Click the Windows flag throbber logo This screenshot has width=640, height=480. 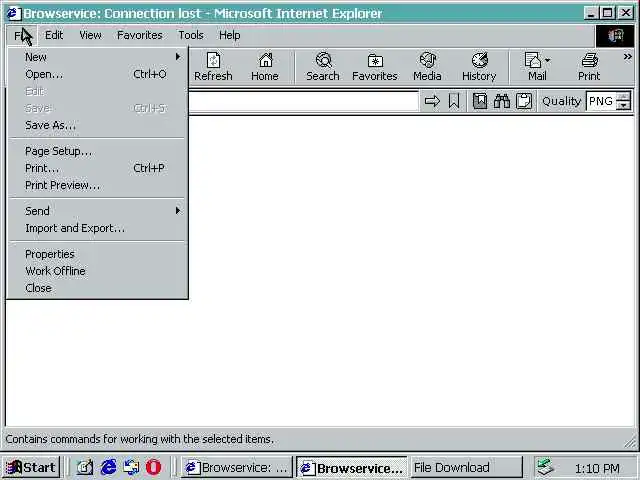pos(616,36)
